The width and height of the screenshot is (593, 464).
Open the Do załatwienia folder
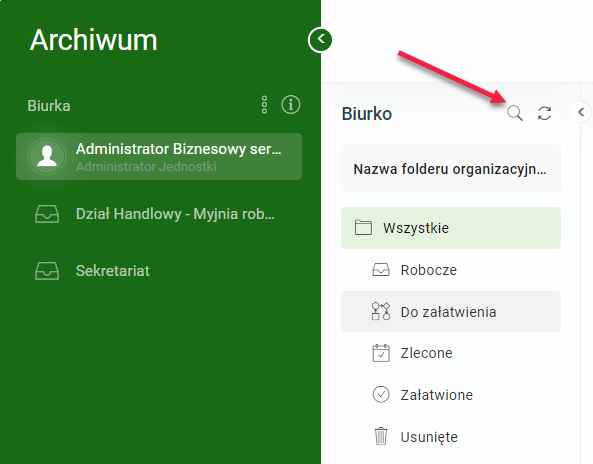pyautogui.click(x=451, y=312)
